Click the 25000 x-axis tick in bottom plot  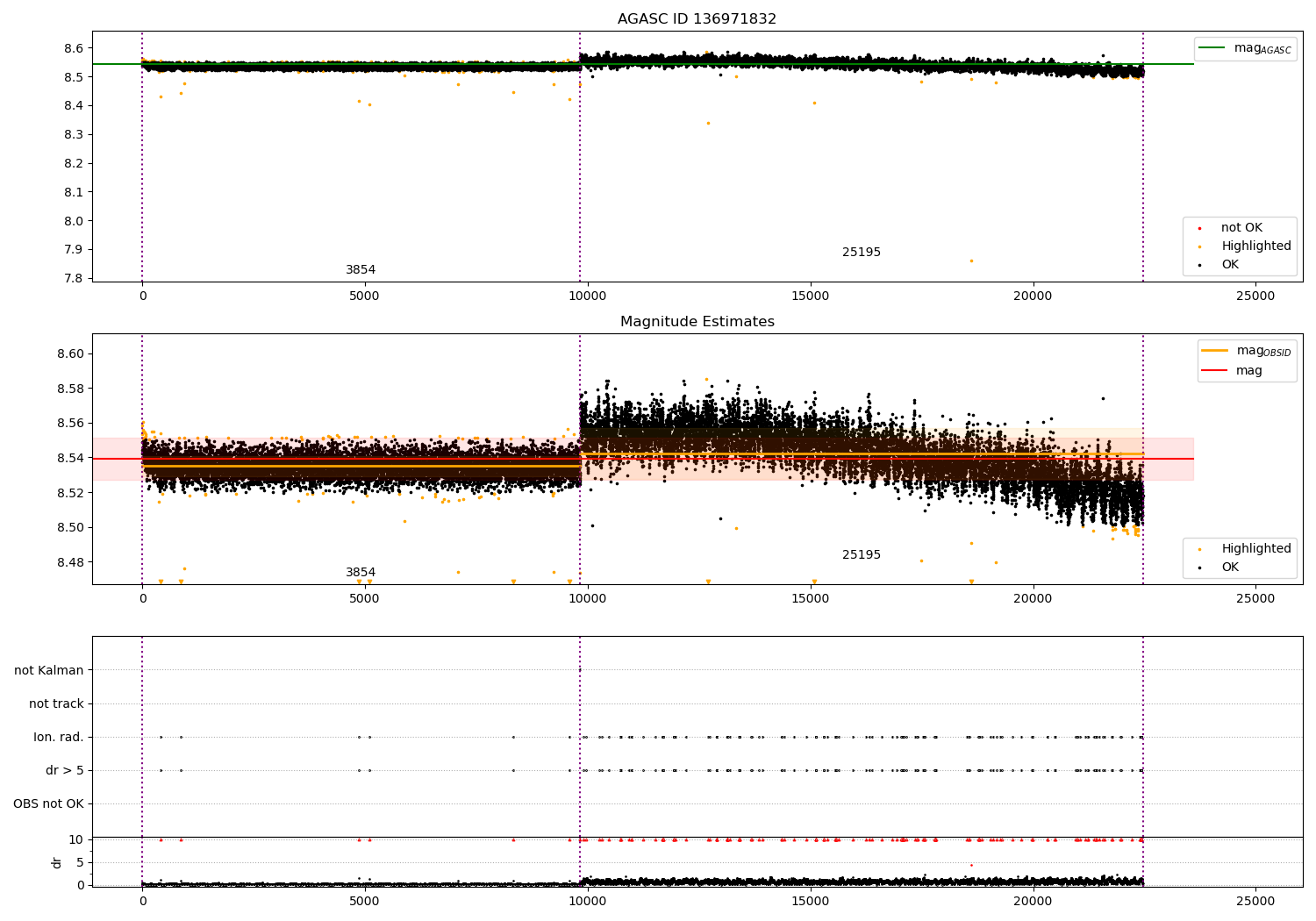(x=1255, y=901)
